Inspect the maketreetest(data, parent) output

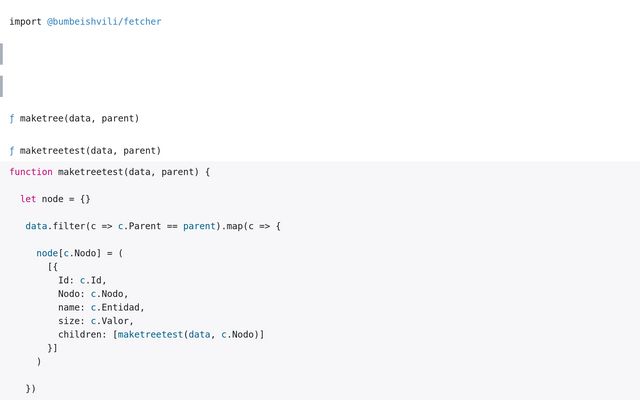point(90,151)
